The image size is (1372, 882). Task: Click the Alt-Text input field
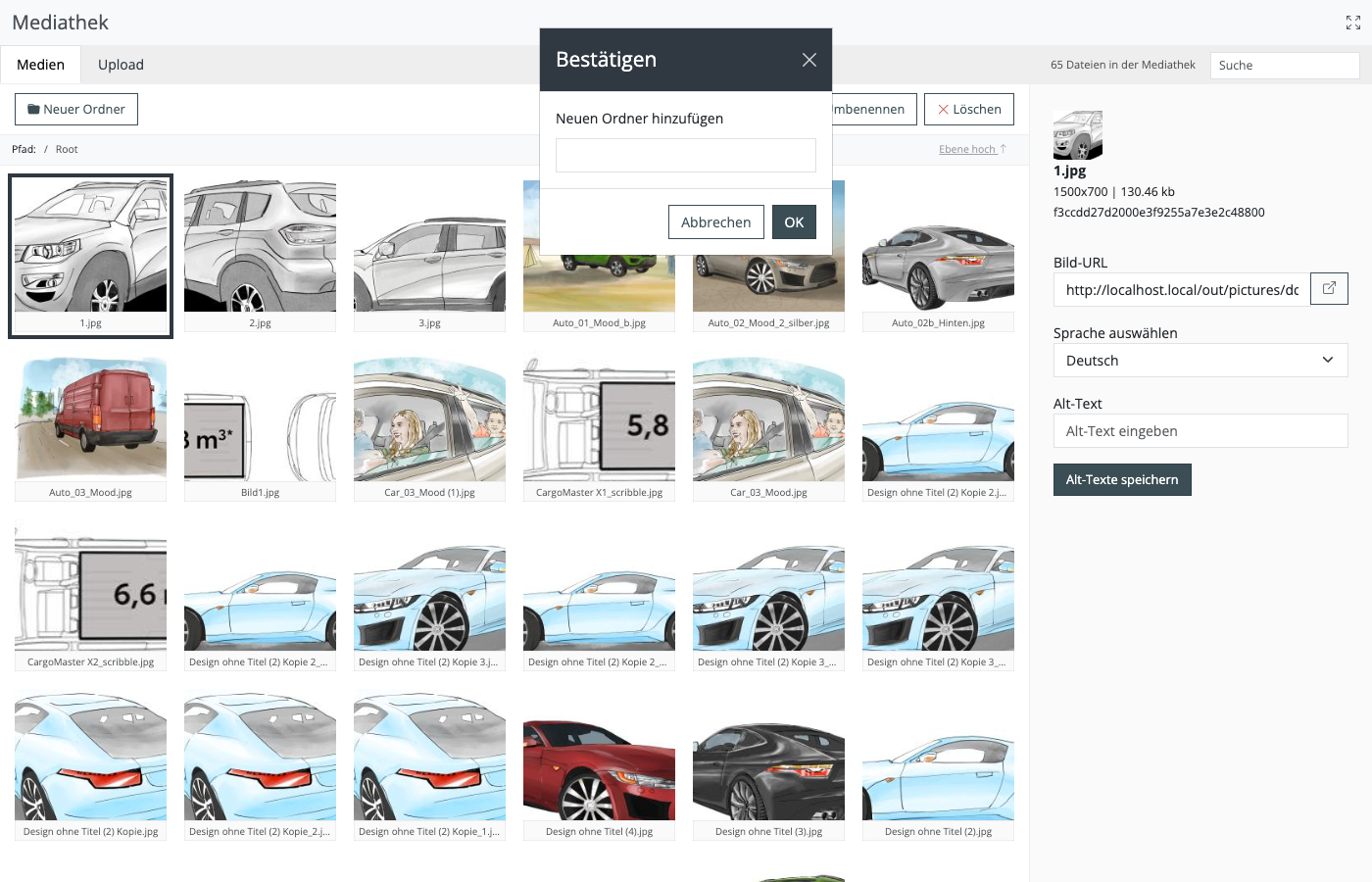pos(1200,431)
